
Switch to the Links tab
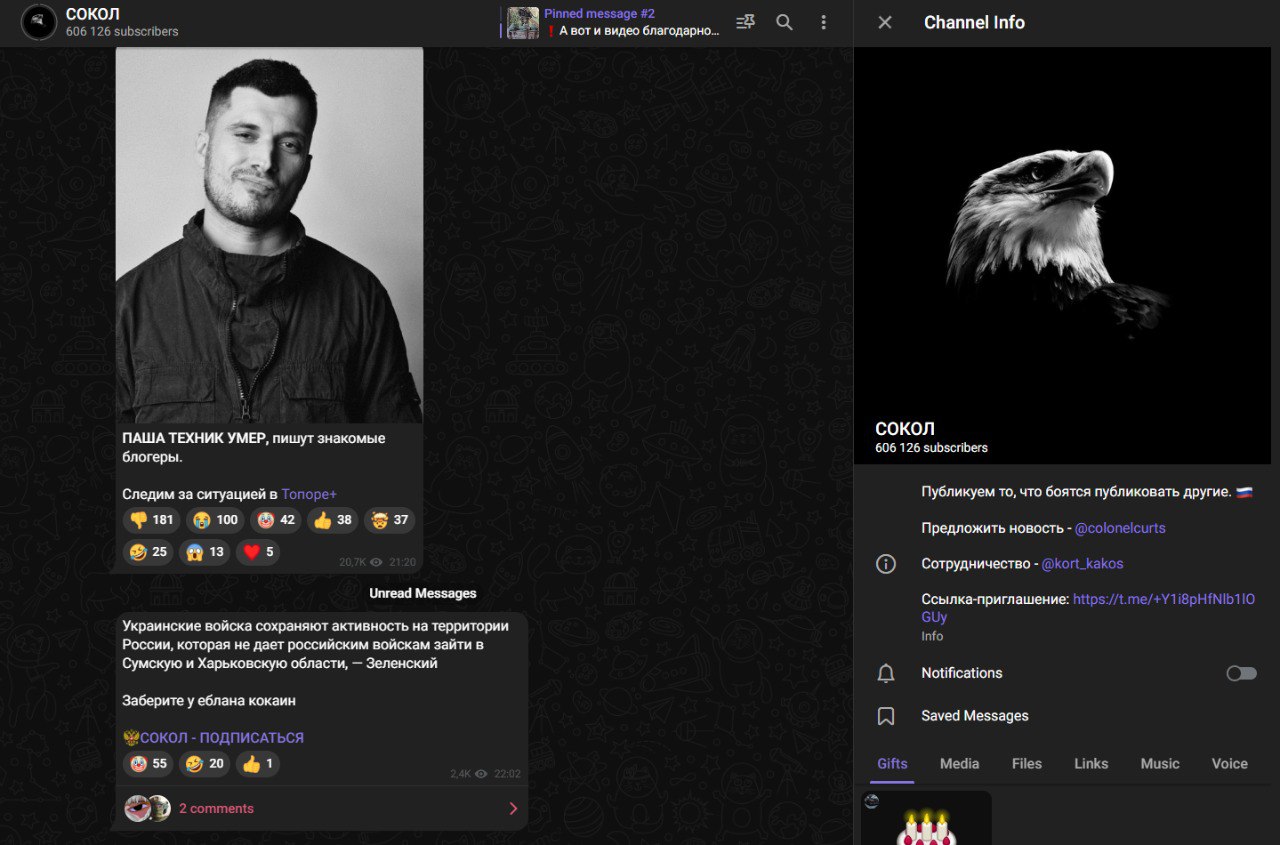1091,764
